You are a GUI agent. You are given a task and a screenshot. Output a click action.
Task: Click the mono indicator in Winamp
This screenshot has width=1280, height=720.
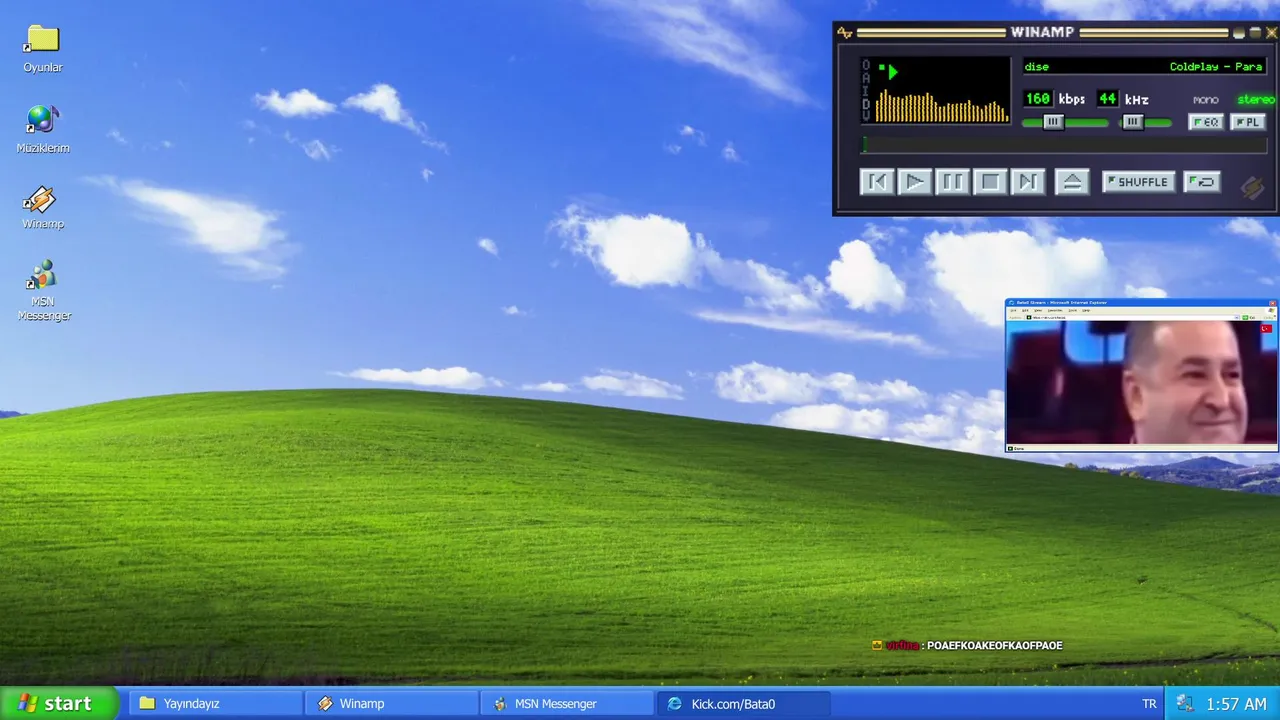coord(1205,100)
